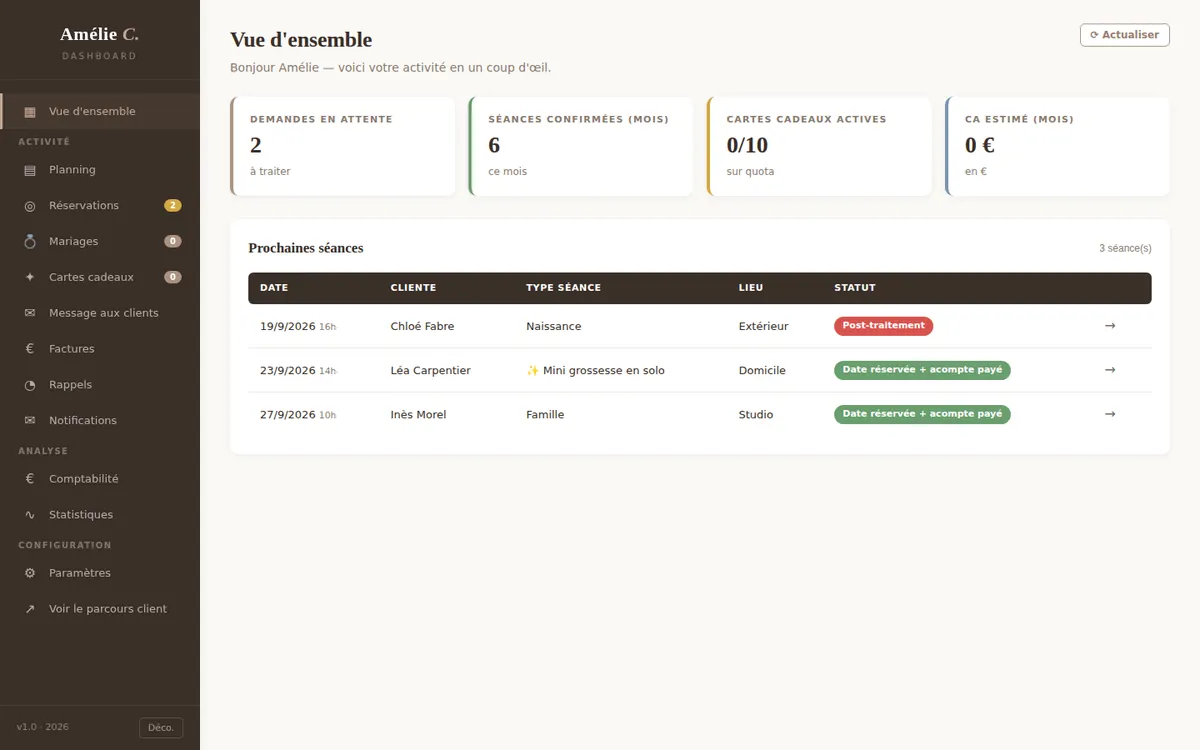Click the Vue d'ensemble grid icon

pyautogui.click(x=30, y=112)
